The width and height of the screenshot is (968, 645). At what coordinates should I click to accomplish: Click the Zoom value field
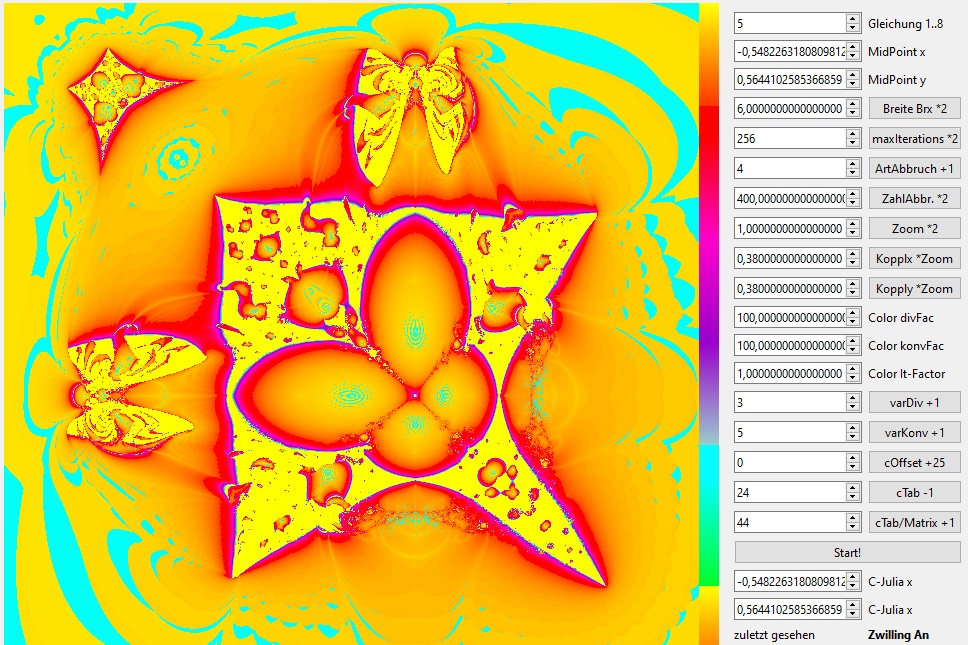point(790,229)
